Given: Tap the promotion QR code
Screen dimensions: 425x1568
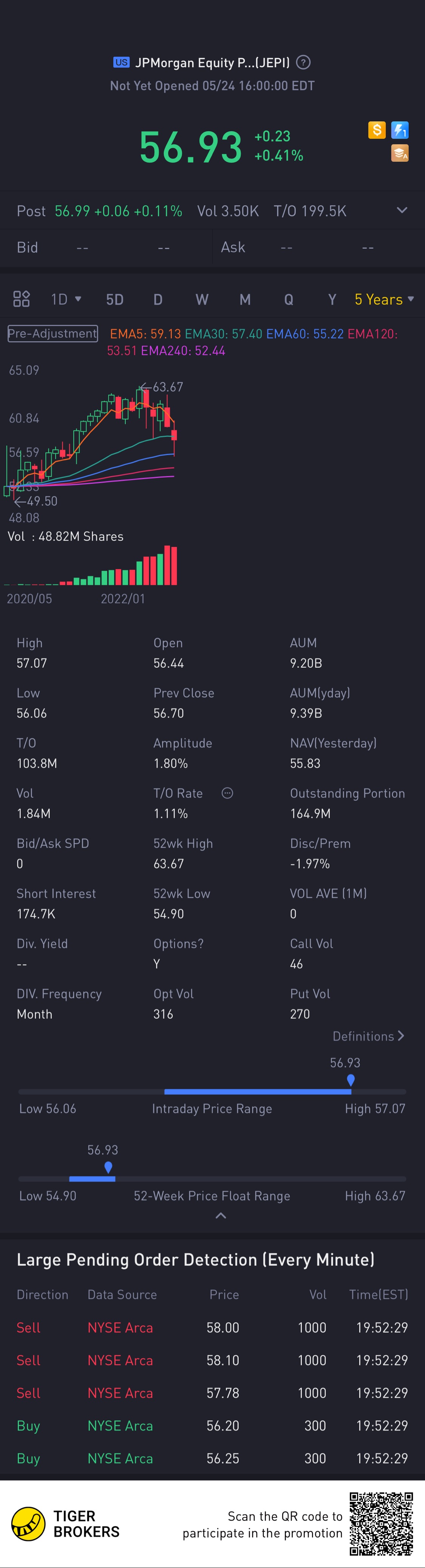Looking at the screenshot, I should coord(381,1523).
